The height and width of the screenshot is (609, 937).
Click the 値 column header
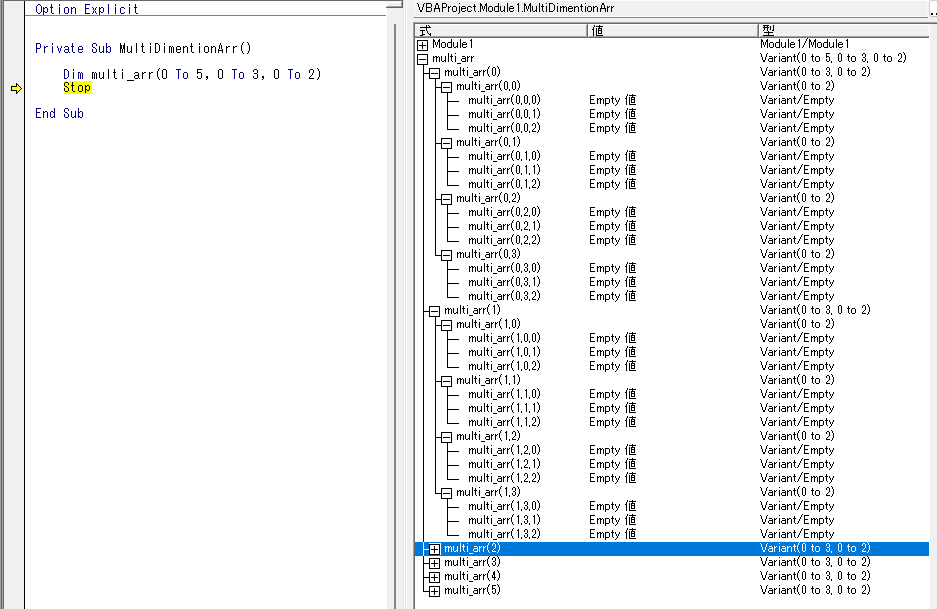click(x=672, y=30)
